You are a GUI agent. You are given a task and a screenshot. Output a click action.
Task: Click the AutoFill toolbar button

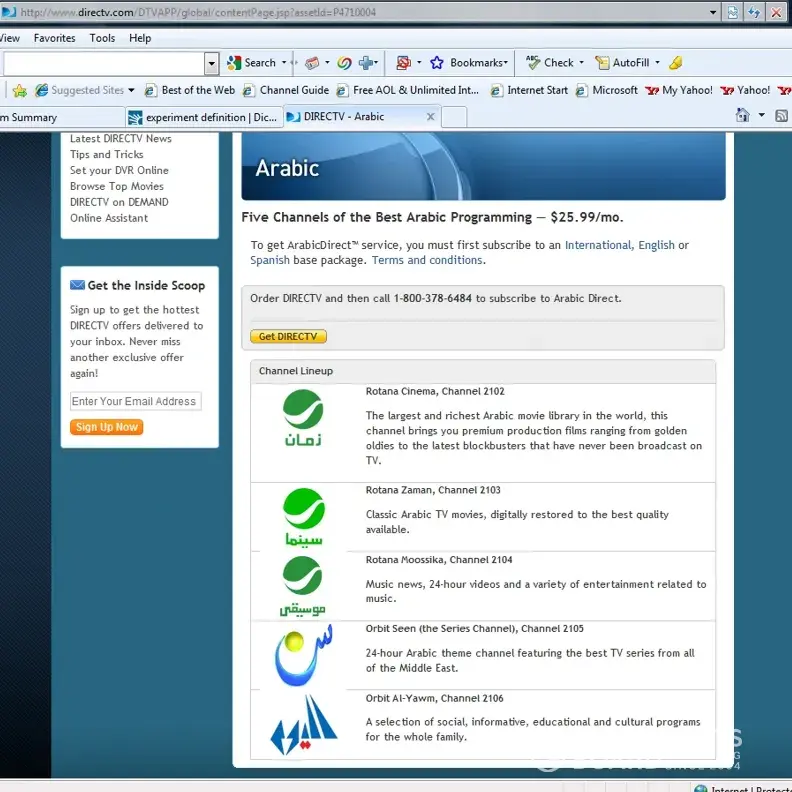click(x=622, y=63)
